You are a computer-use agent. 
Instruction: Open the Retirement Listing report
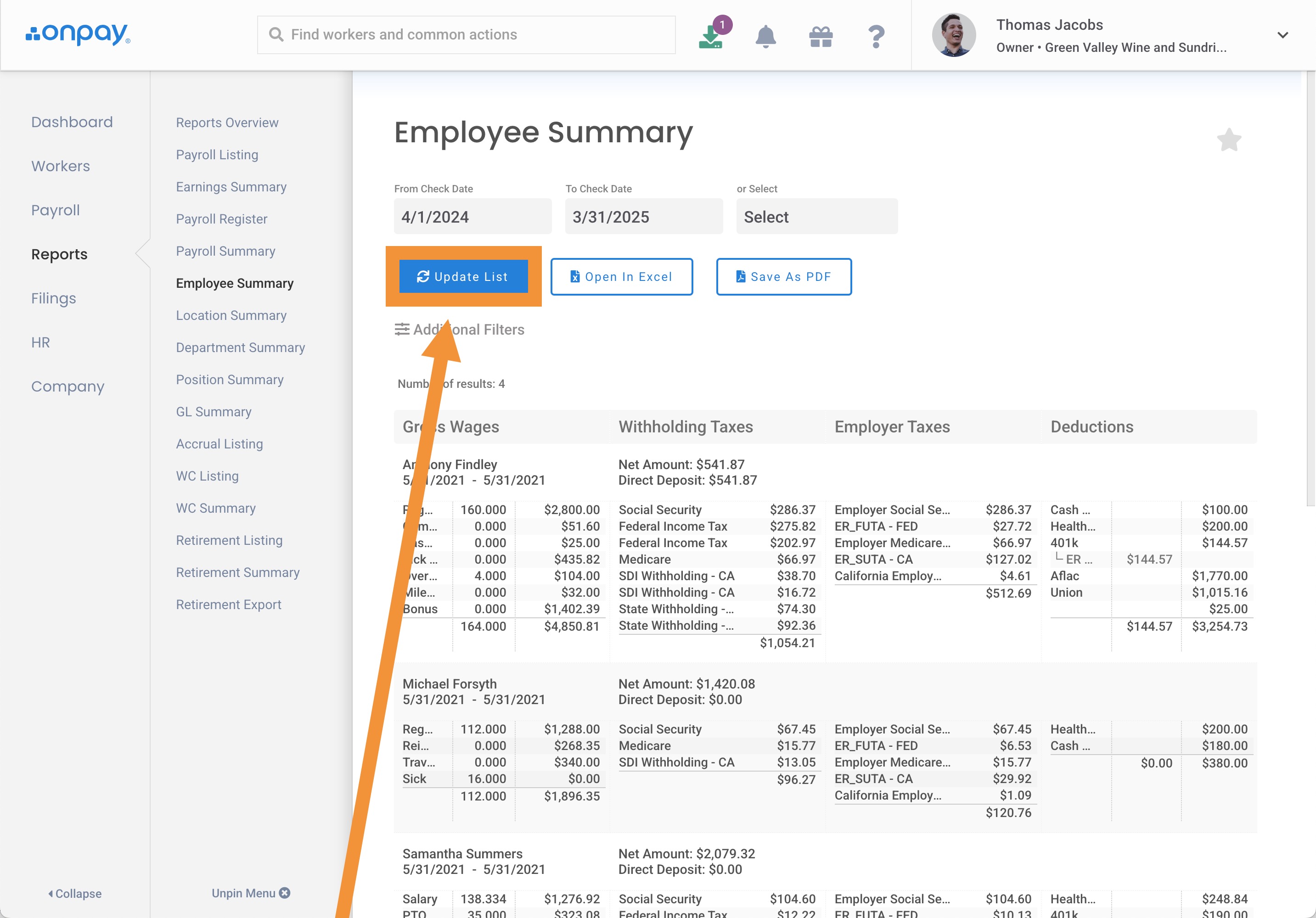[229, 540]
